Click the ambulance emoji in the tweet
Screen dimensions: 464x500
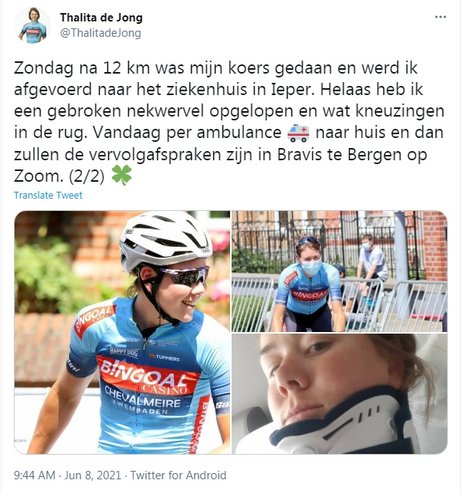(298, 133)
